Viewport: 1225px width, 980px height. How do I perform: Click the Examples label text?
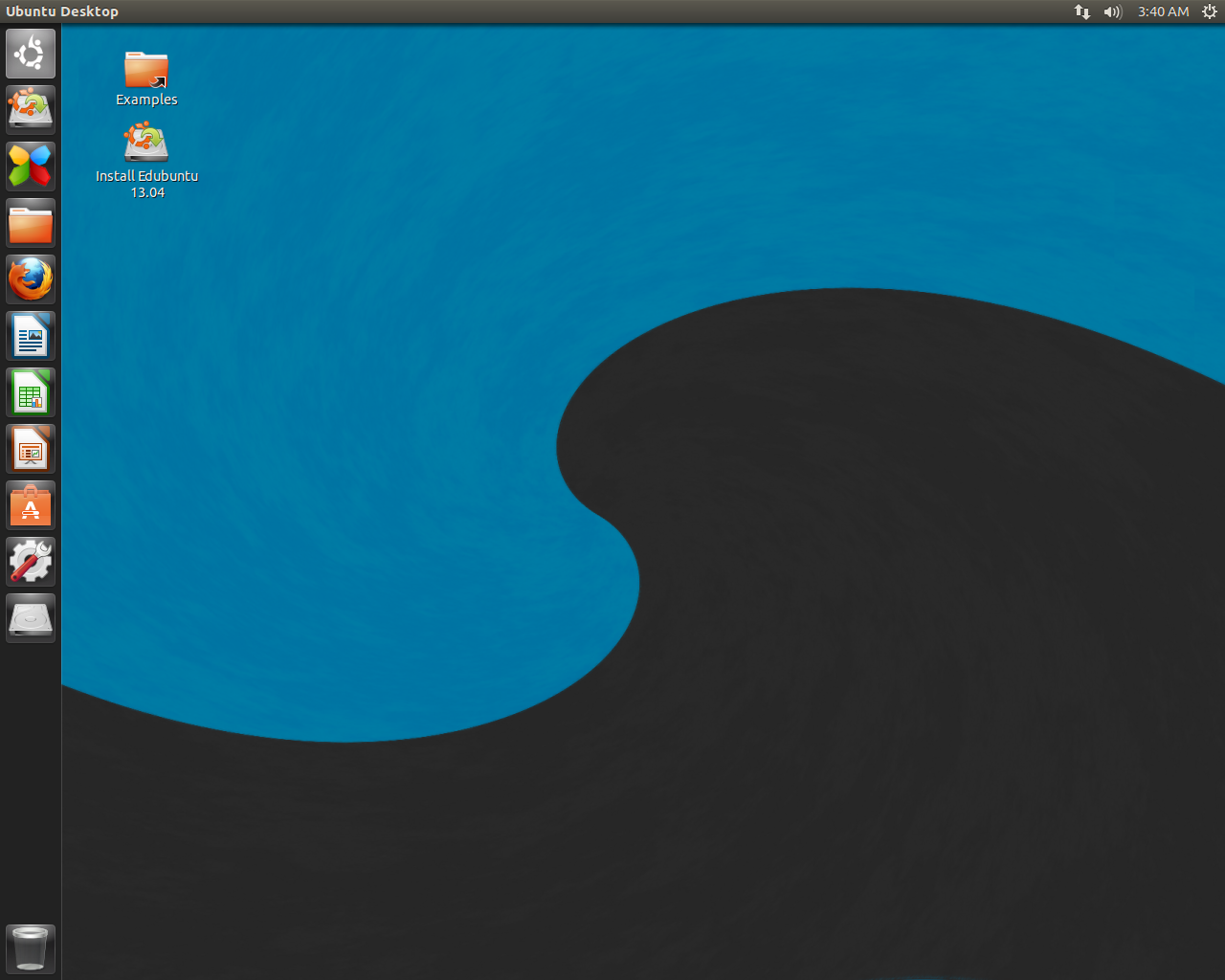146,100
